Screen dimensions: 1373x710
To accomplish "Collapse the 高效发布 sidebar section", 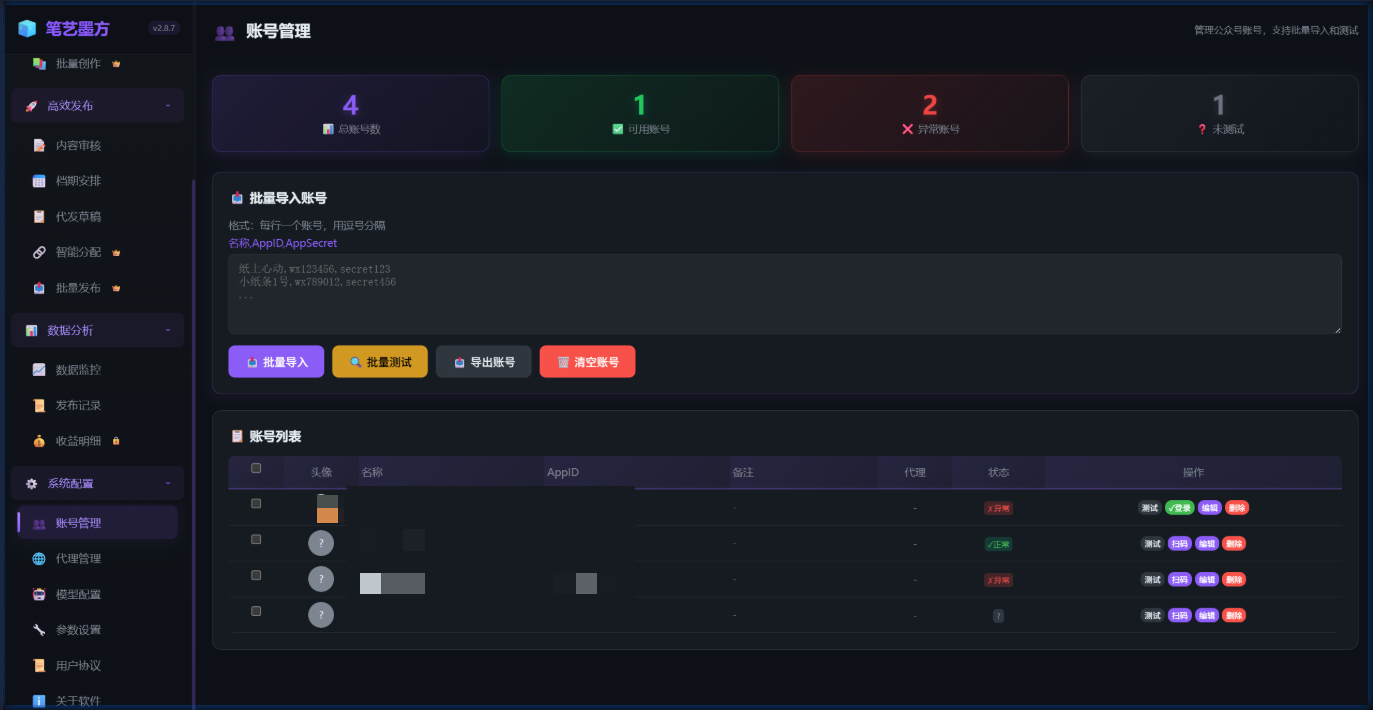I will pos(167,105).
